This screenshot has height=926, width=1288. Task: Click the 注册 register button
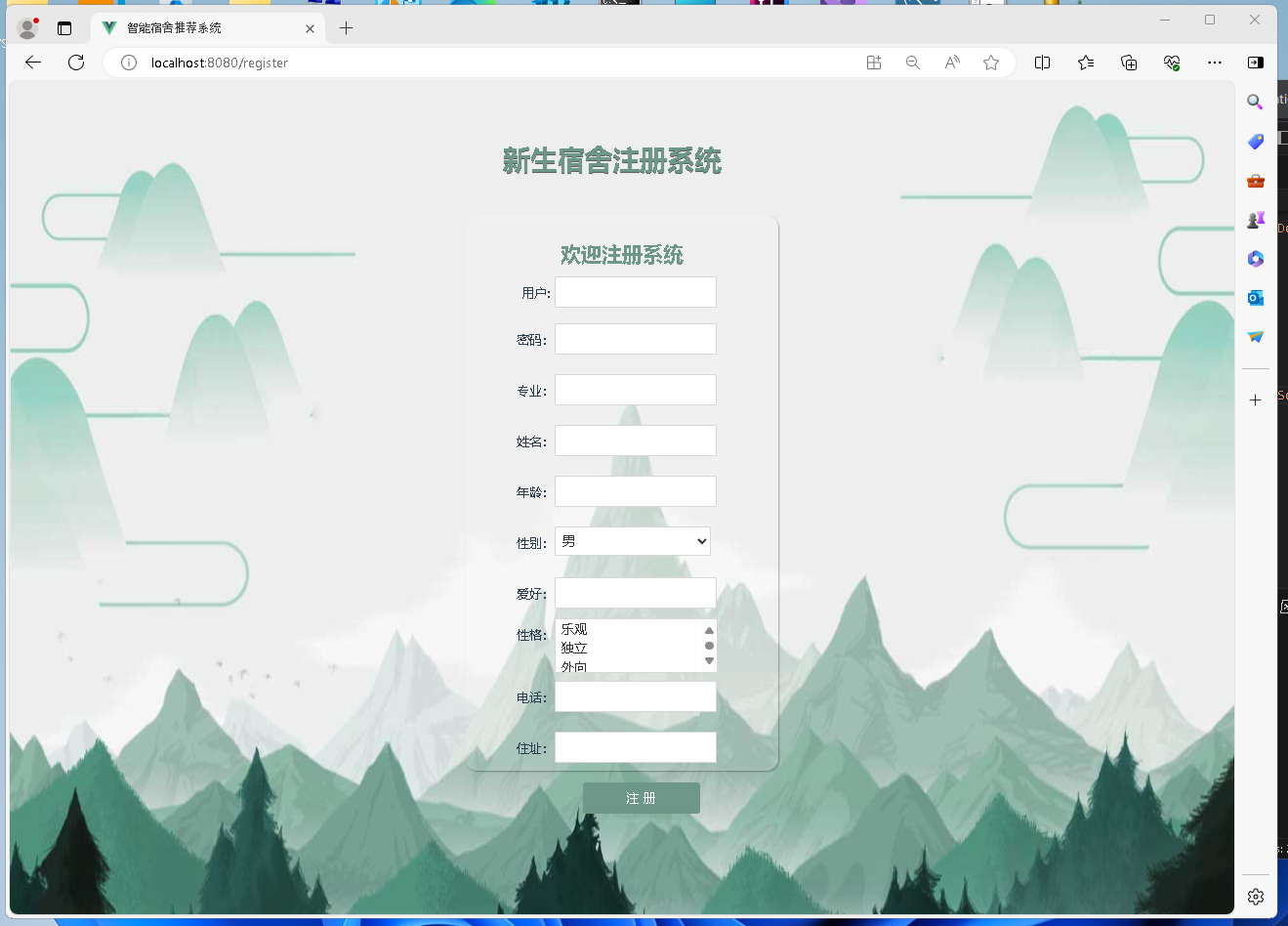point(641,798)
